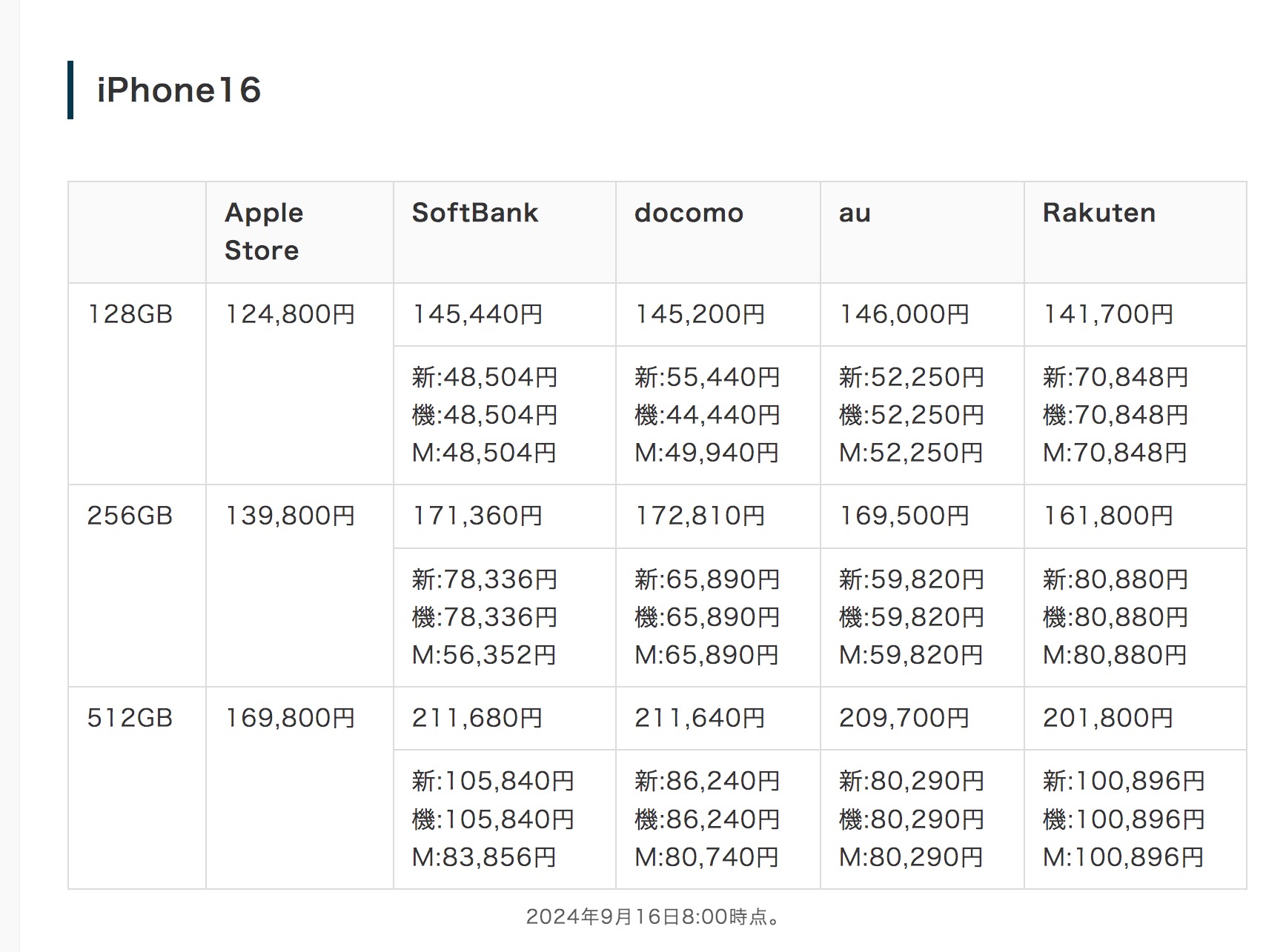Screen dimensions: 1286x952
Task: Select the 新:80,880円 Rakuten line
Action: point(1116,579)
